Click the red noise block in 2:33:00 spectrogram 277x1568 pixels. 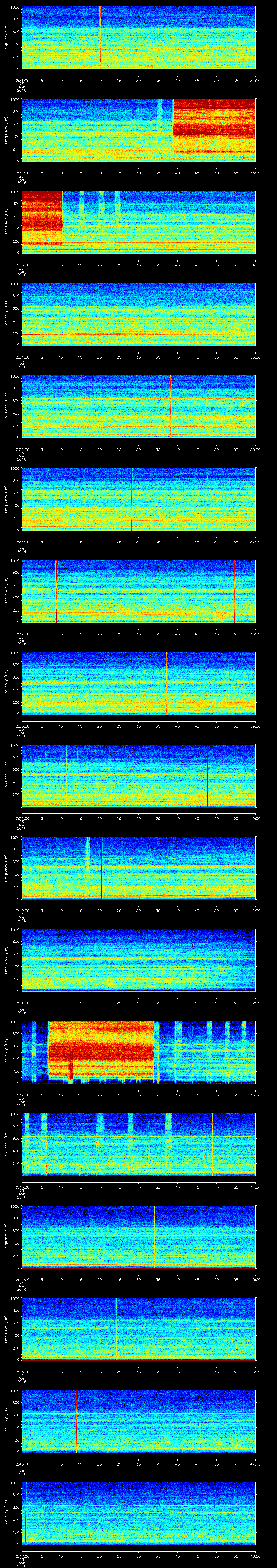tap(42, 219)
